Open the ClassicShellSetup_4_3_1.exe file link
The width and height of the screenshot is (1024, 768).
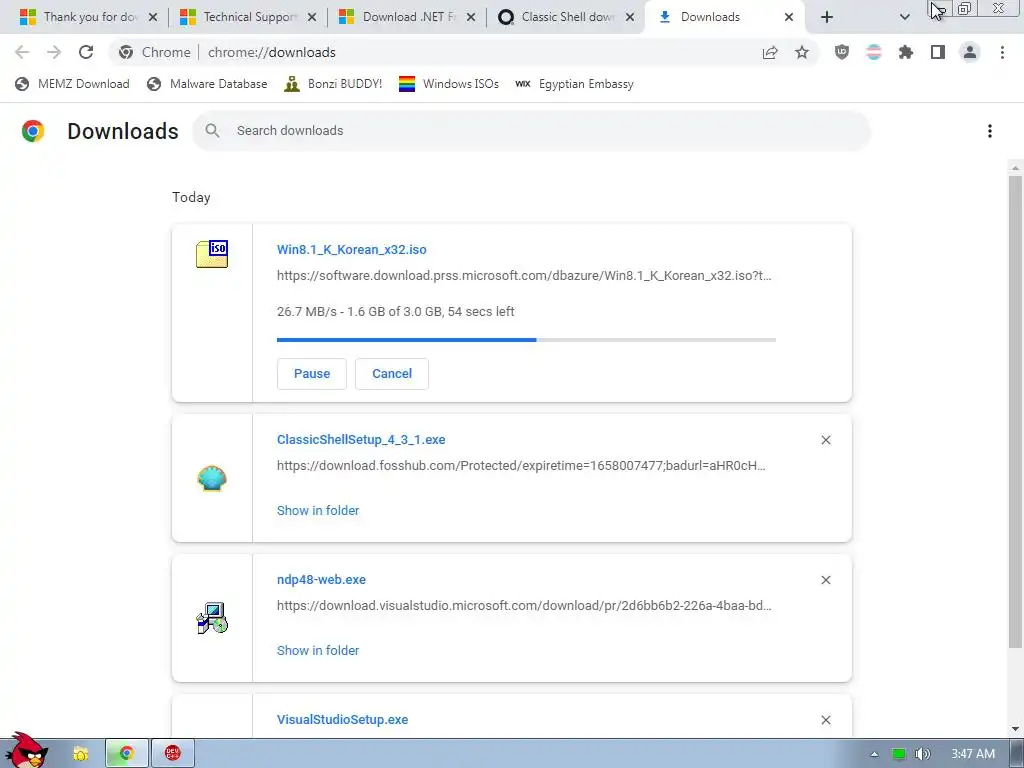tap(361, 440)
